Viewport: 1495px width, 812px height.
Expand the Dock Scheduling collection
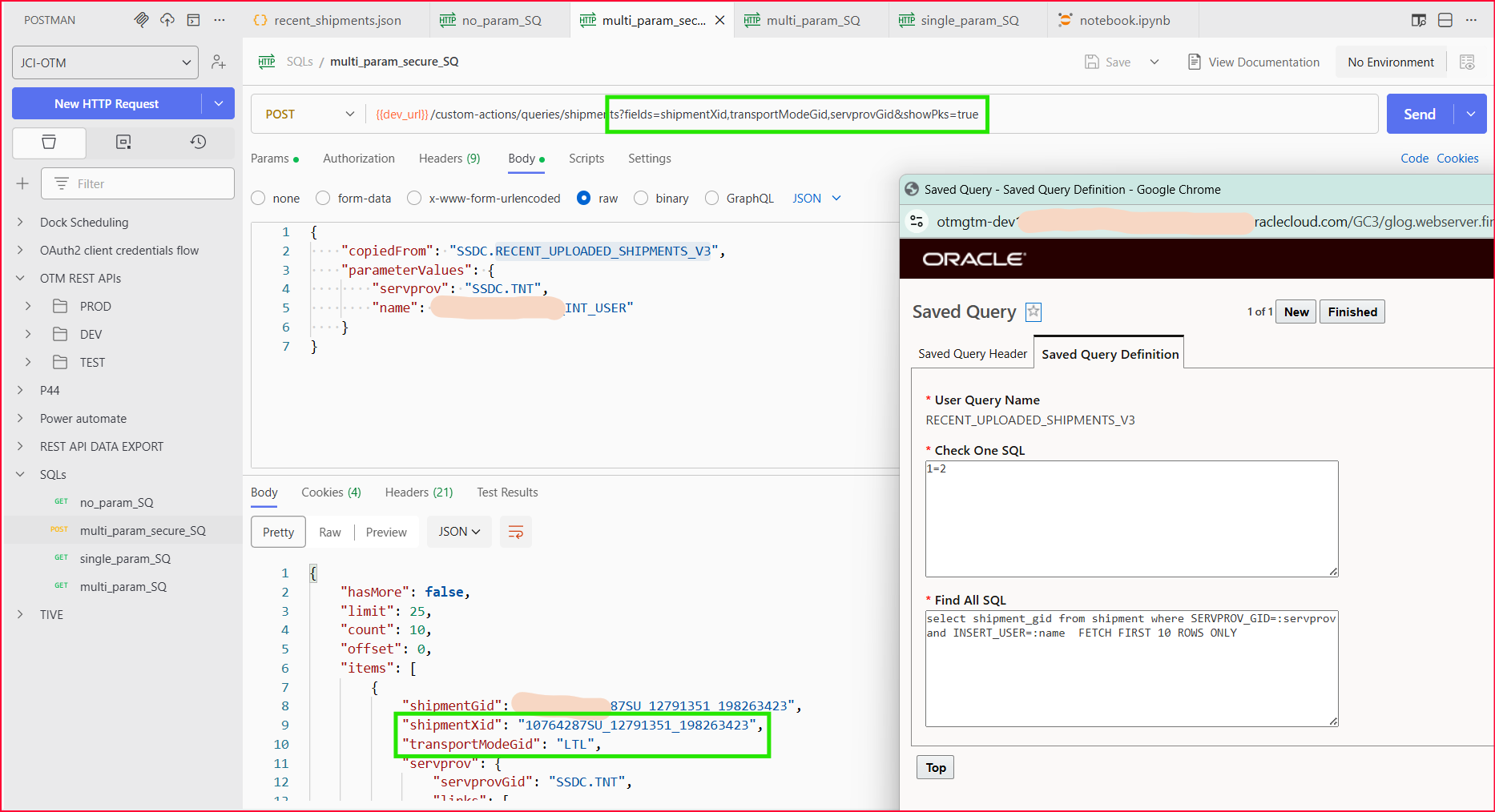(x=20, y=223)
